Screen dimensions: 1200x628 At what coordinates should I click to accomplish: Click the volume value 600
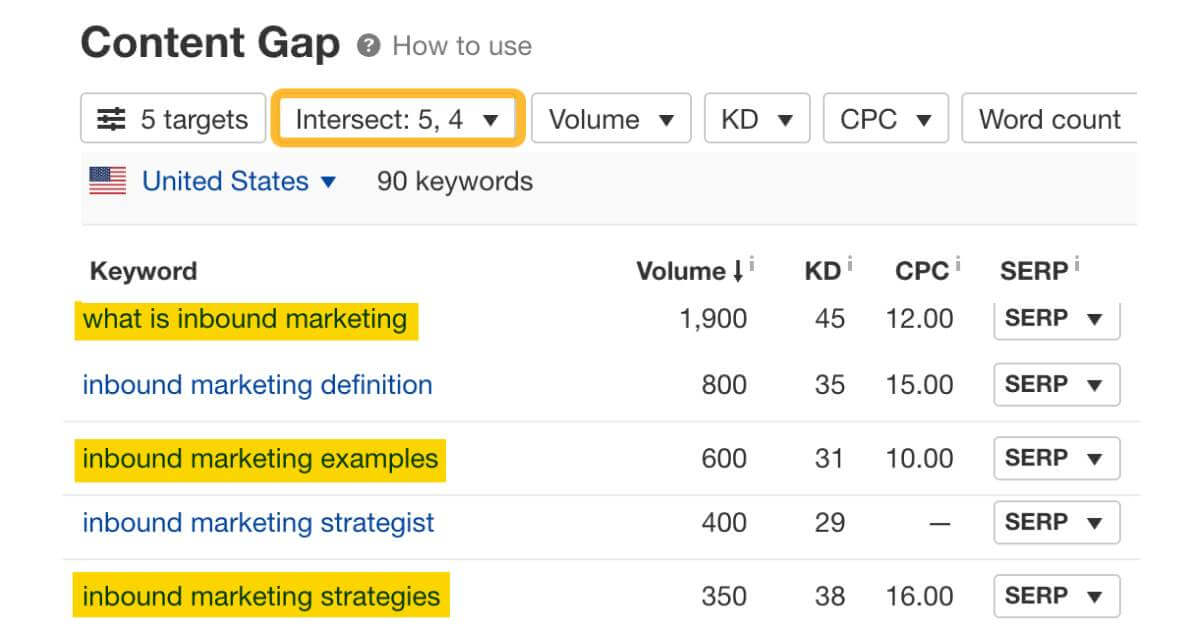point(724,459)
